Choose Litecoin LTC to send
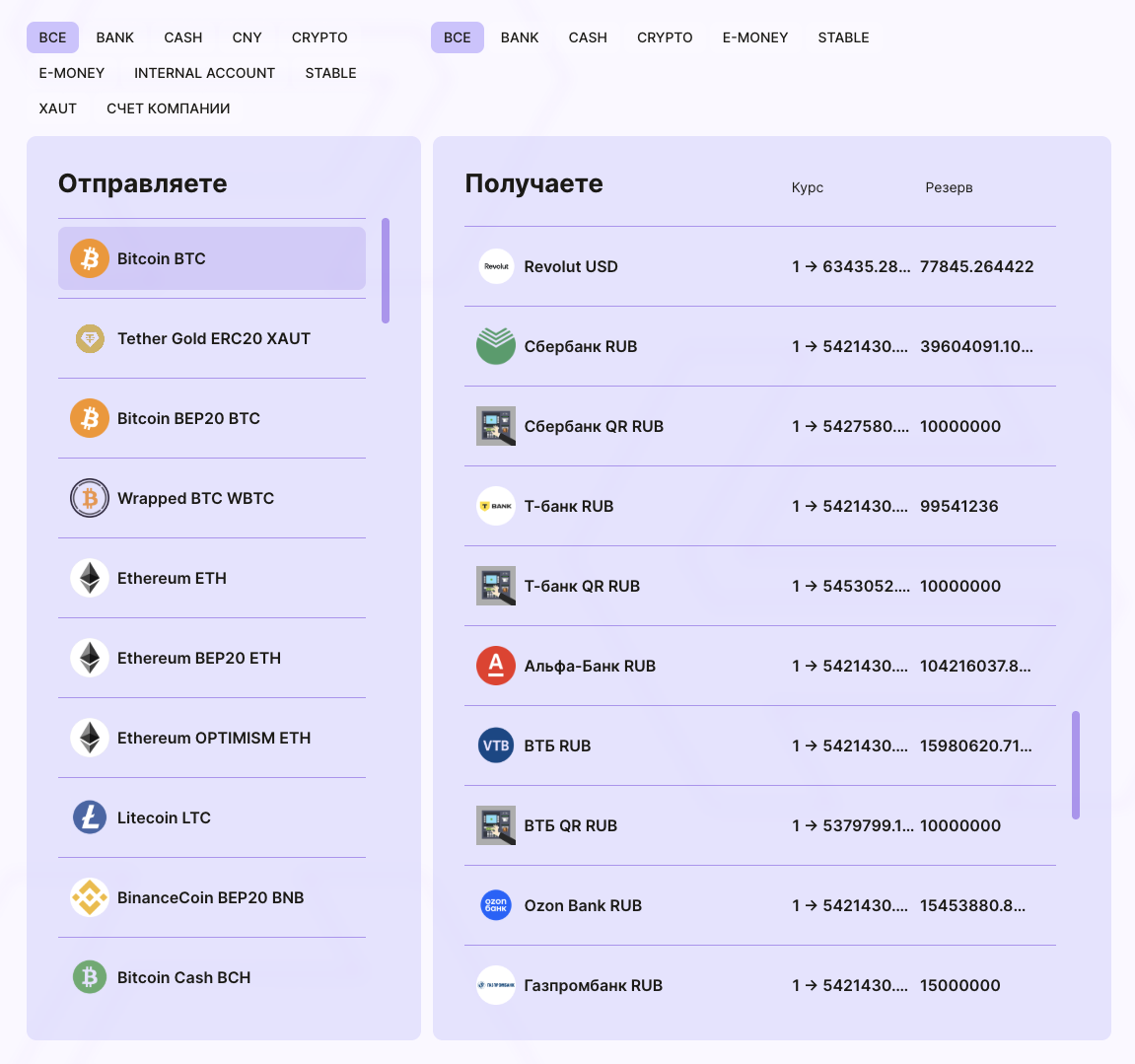 tap(211, 817)
